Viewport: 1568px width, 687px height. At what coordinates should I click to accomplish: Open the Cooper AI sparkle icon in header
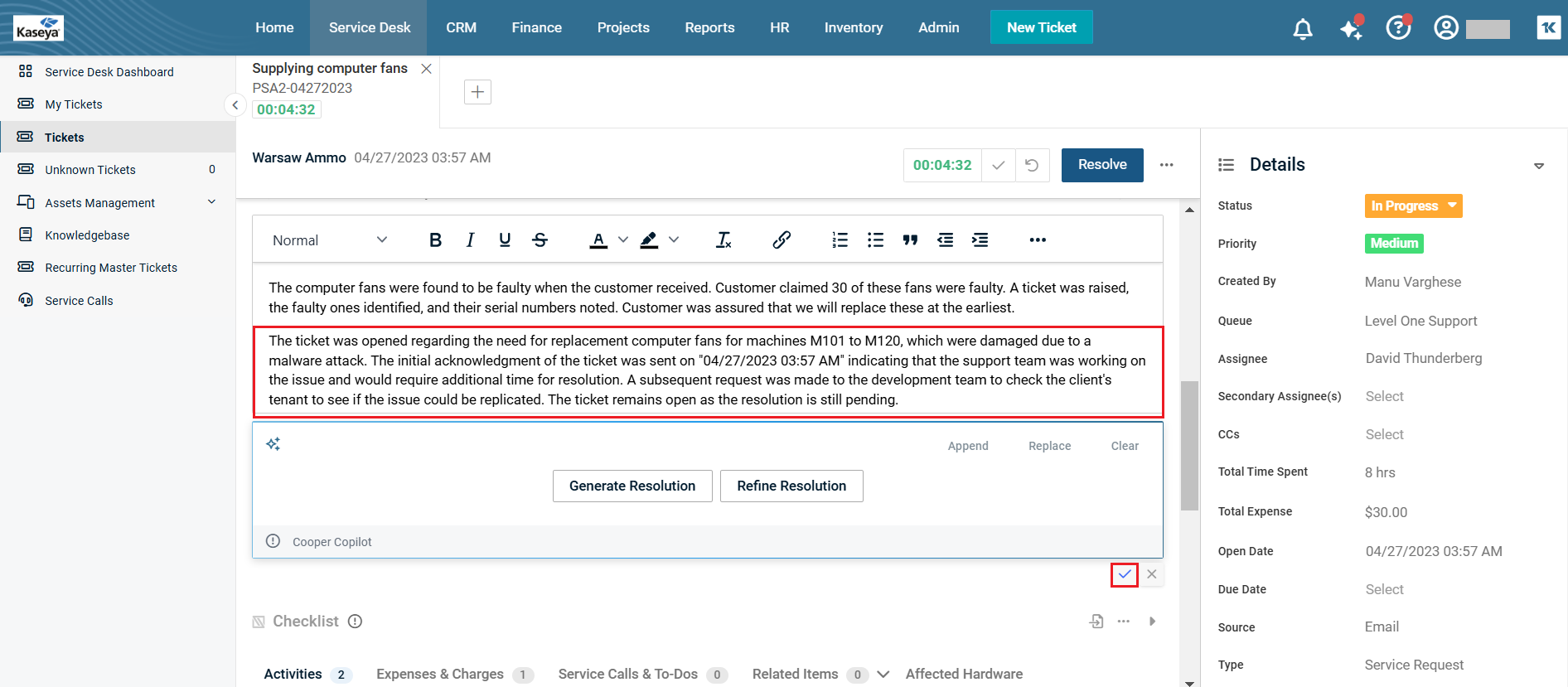[1351, 29]
